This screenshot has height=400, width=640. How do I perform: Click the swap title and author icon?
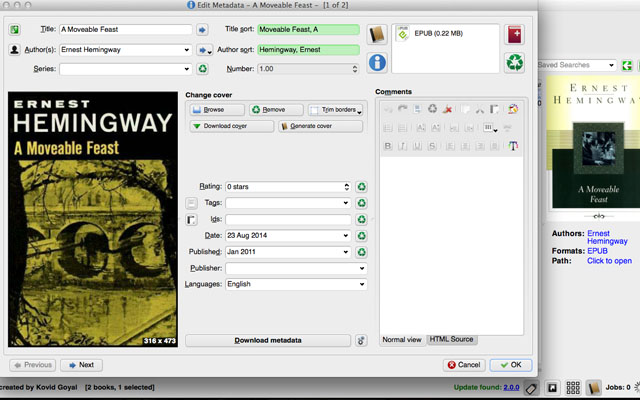(x=15, y=29)
